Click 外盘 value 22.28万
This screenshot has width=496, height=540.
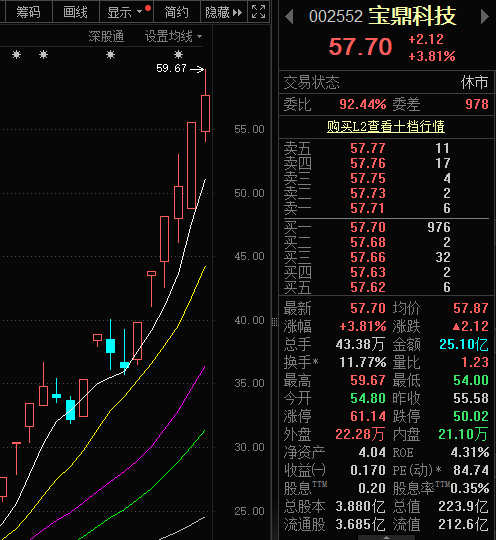tap(360, 434)
